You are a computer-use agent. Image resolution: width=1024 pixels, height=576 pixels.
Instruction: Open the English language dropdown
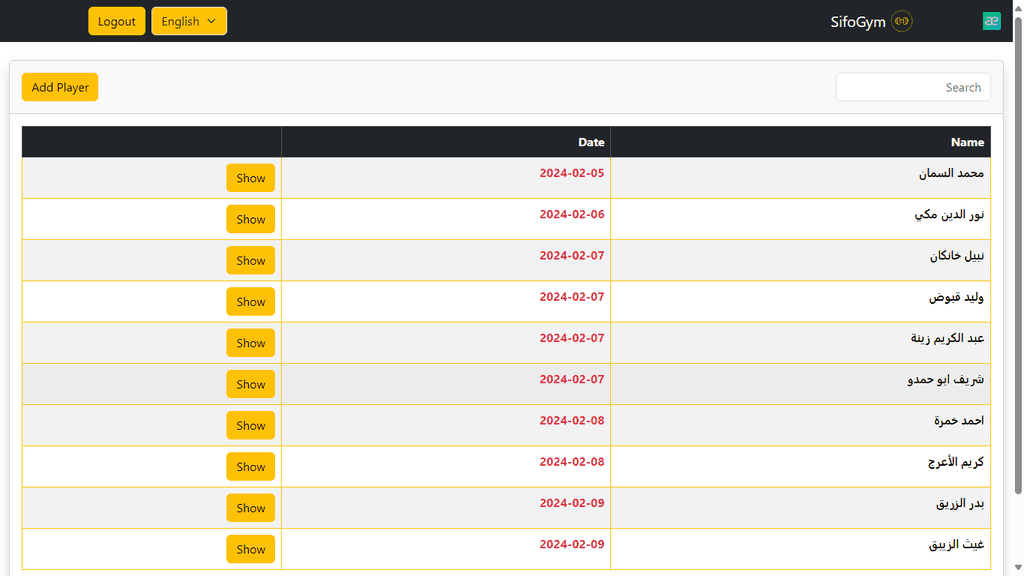coord(189,21)
